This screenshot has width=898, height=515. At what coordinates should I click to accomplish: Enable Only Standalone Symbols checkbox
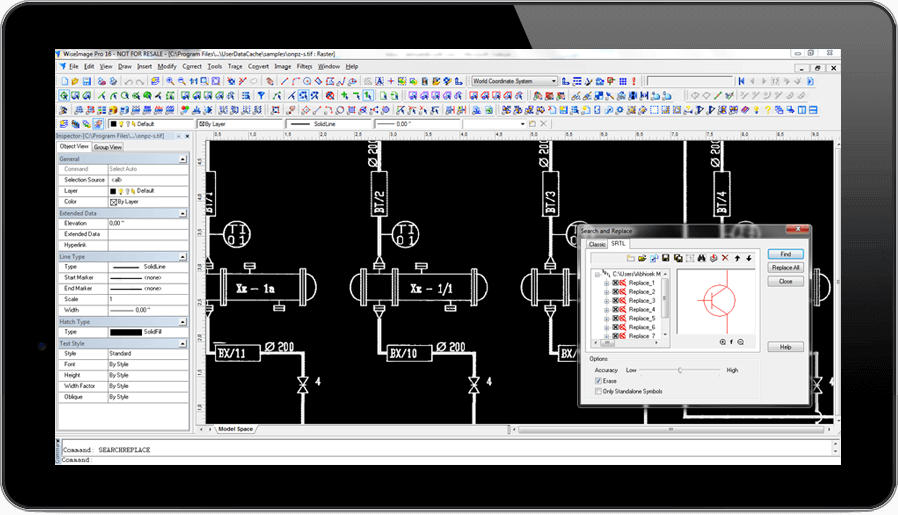coord(598,391)
